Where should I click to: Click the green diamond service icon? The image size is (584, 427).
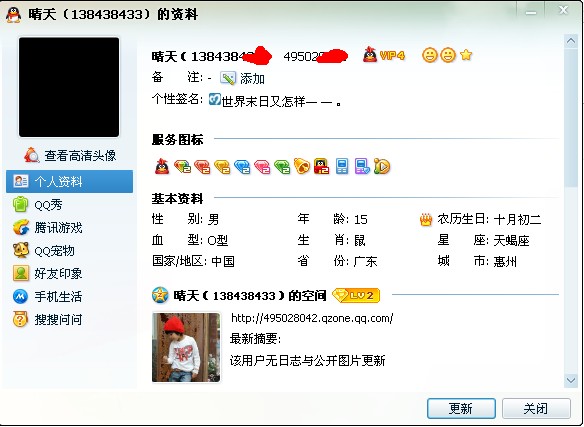pos(282,167)
